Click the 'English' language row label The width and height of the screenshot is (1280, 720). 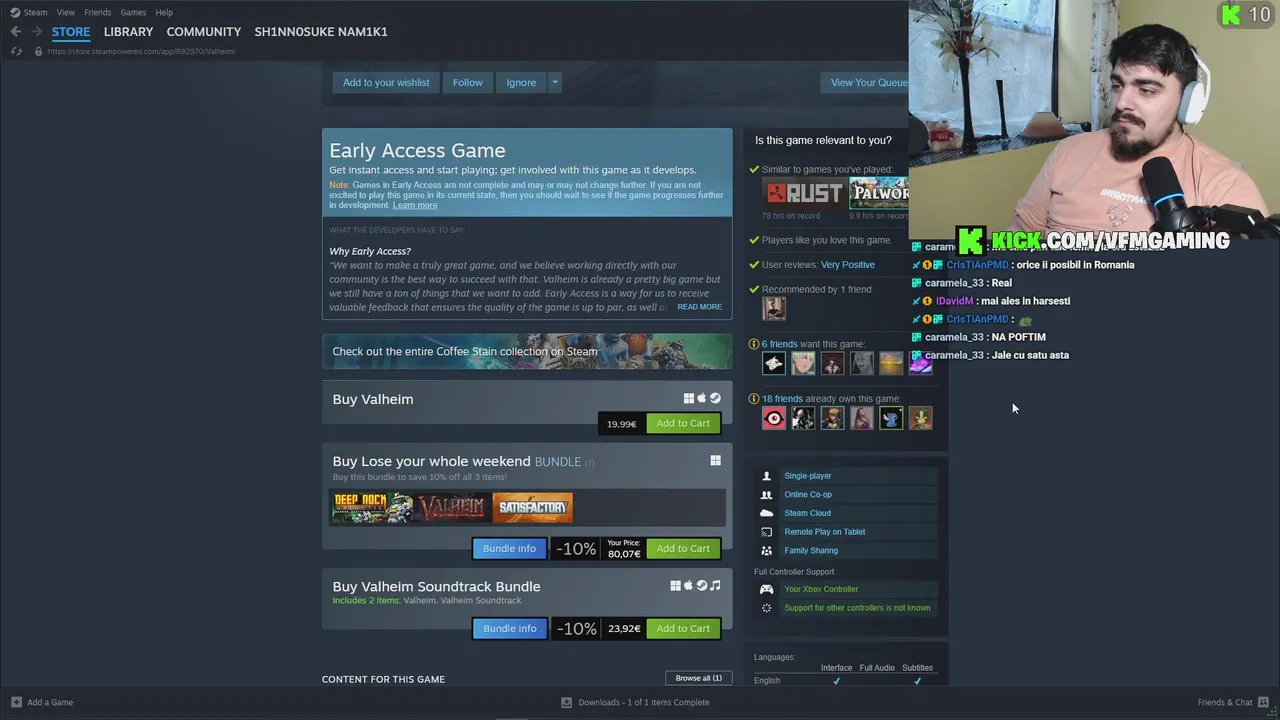[767, 681]
